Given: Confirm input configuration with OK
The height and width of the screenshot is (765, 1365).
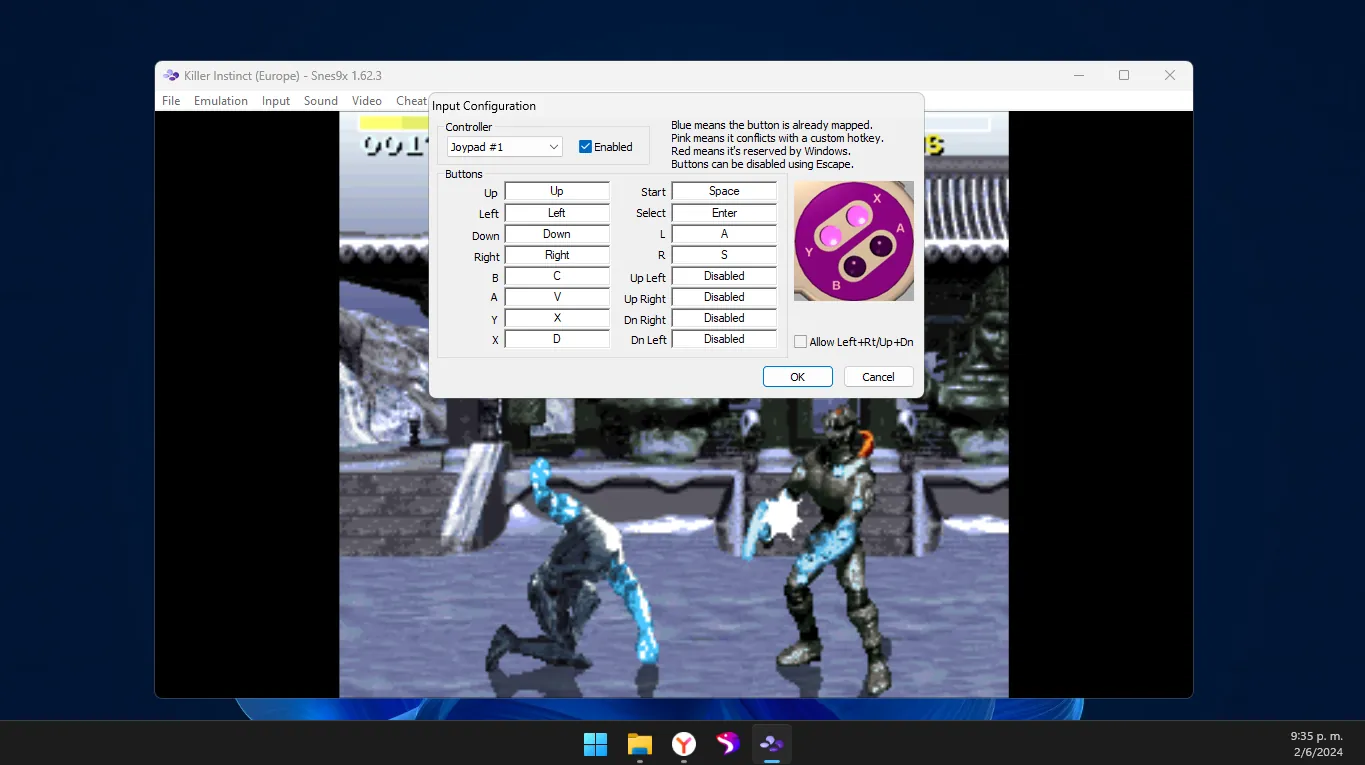Looking at the screenshot, I should point(797,377).
